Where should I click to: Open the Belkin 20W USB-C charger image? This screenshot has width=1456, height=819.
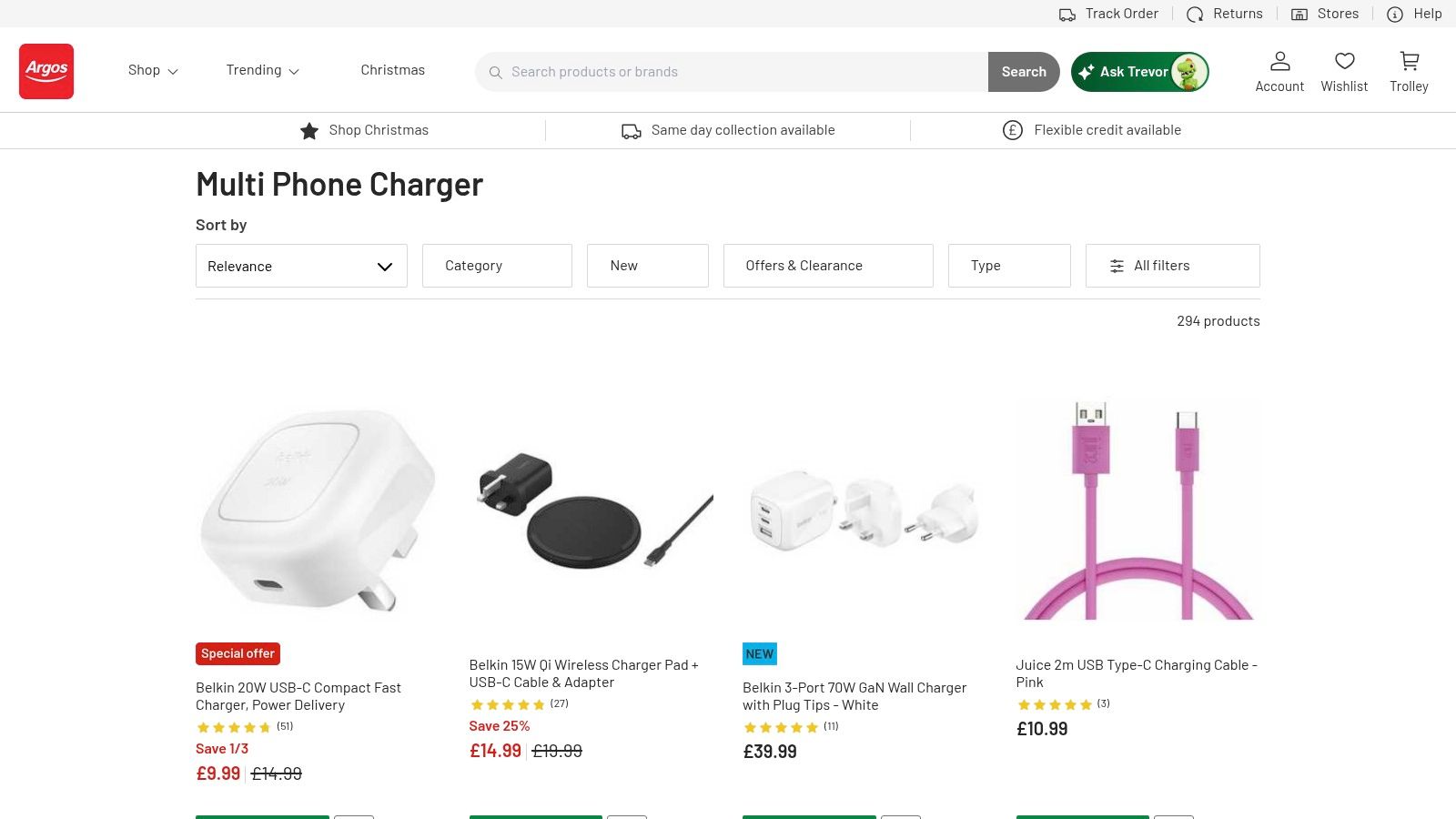315,510
